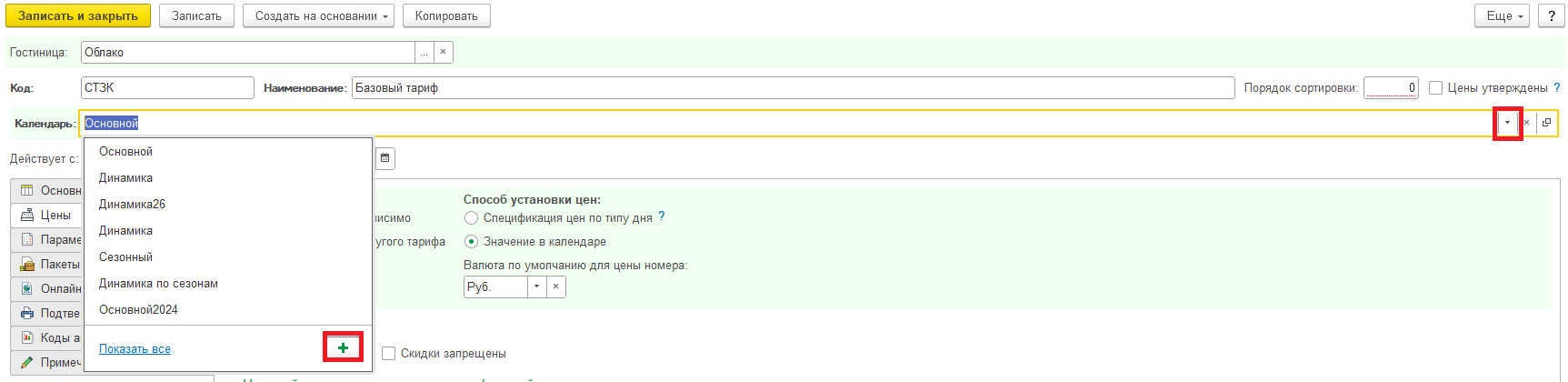Click the Онлайн tab icon
The height and width of the screenshot is (382, 1568).
(x=26, y=288)
